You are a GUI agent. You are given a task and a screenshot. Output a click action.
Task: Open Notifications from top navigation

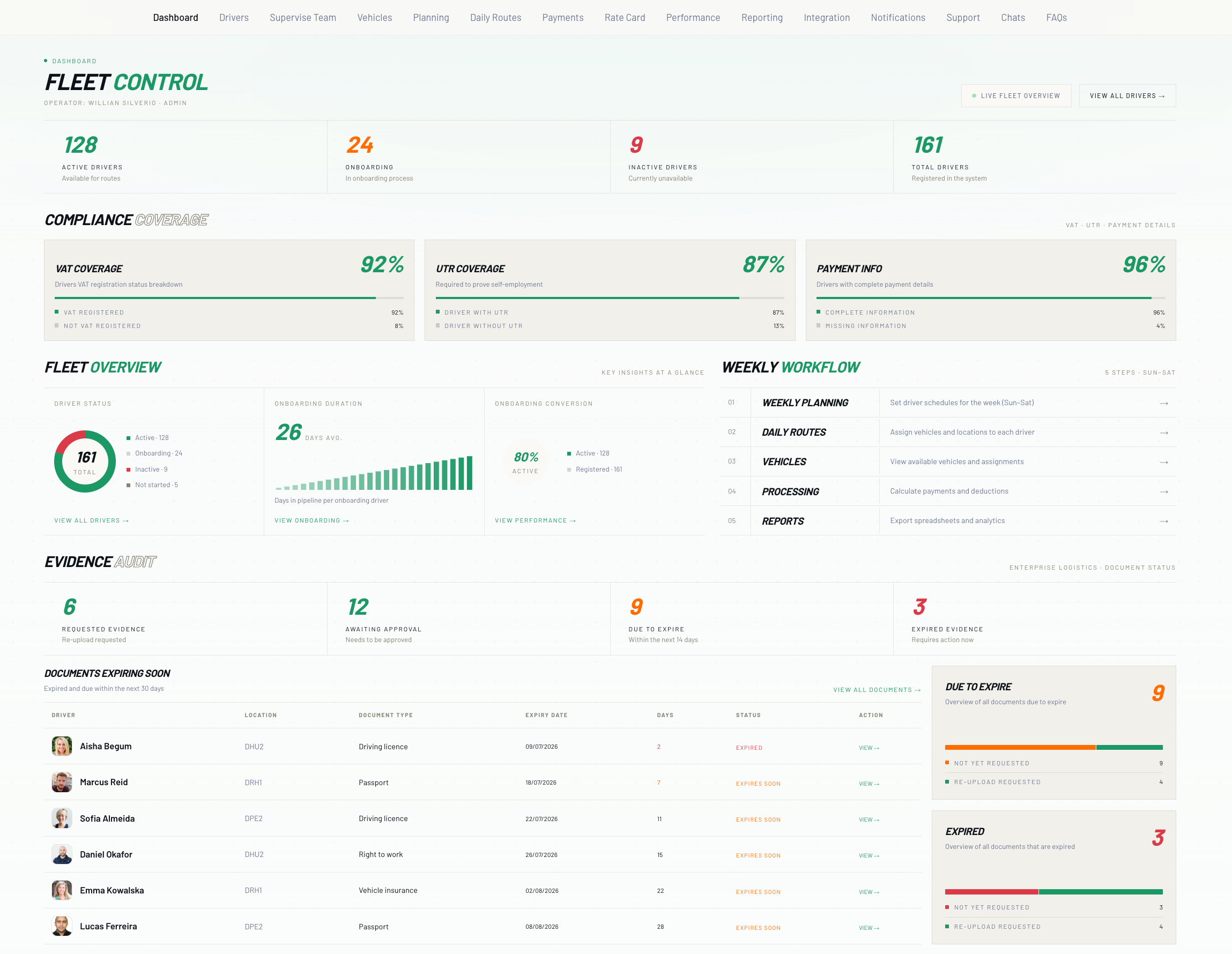click(897, 18)
